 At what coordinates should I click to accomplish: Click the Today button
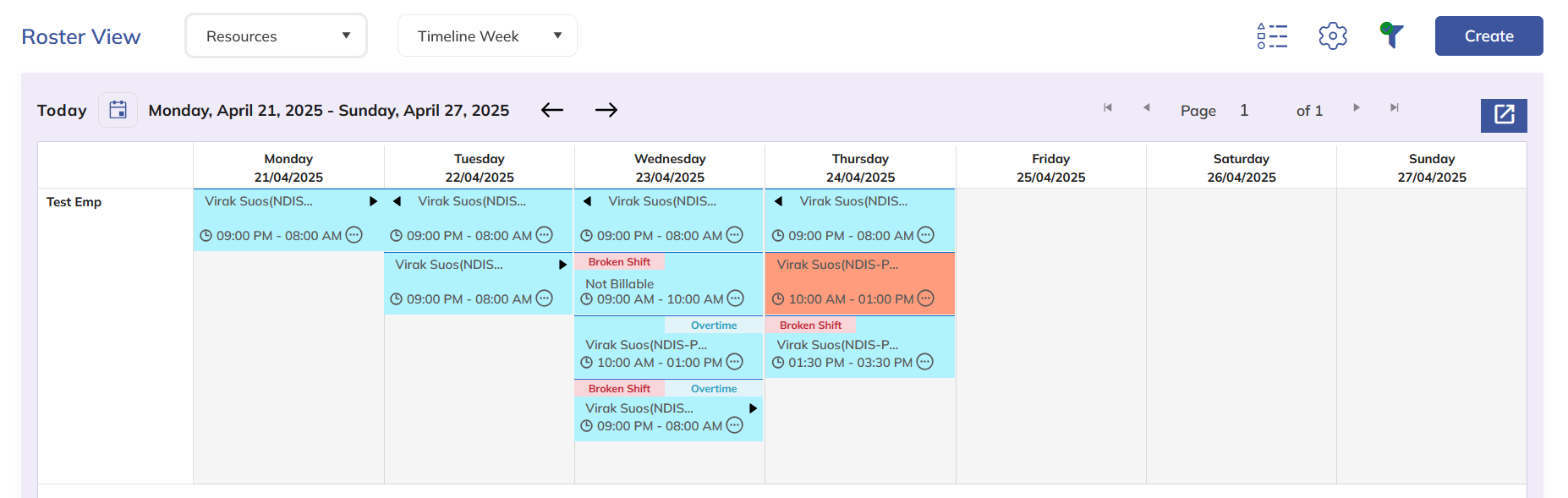62,110
